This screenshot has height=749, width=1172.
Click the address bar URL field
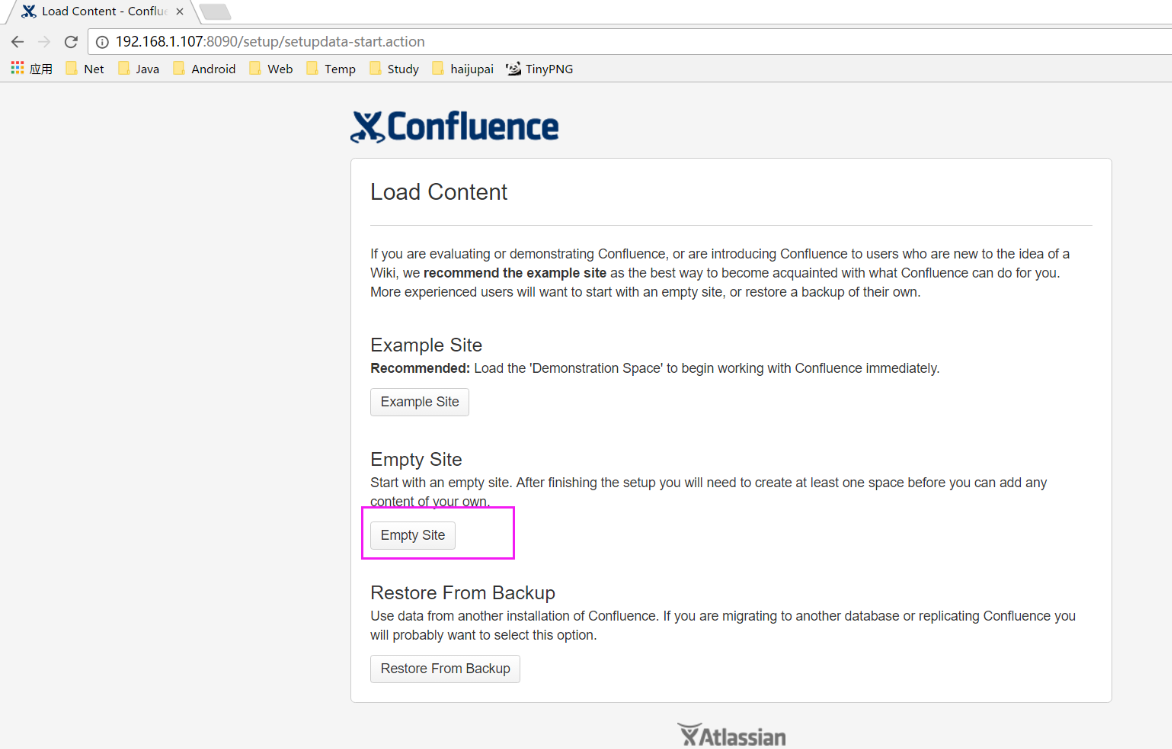click(629, 42)
